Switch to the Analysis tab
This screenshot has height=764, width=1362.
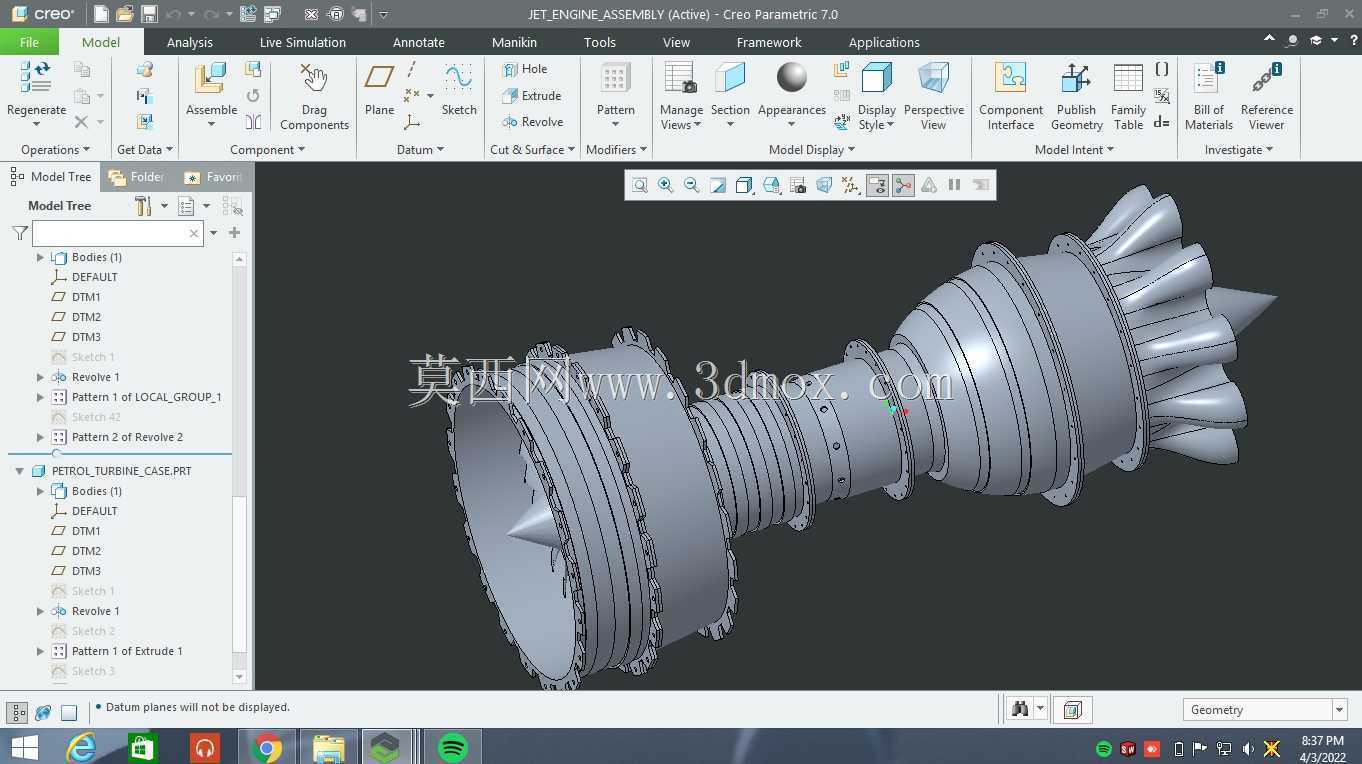(x=190, y=42)
